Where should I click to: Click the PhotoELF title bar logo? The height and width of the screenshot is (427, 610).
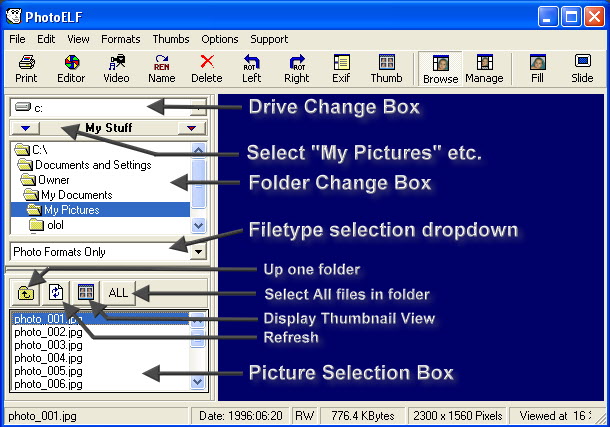14,16
